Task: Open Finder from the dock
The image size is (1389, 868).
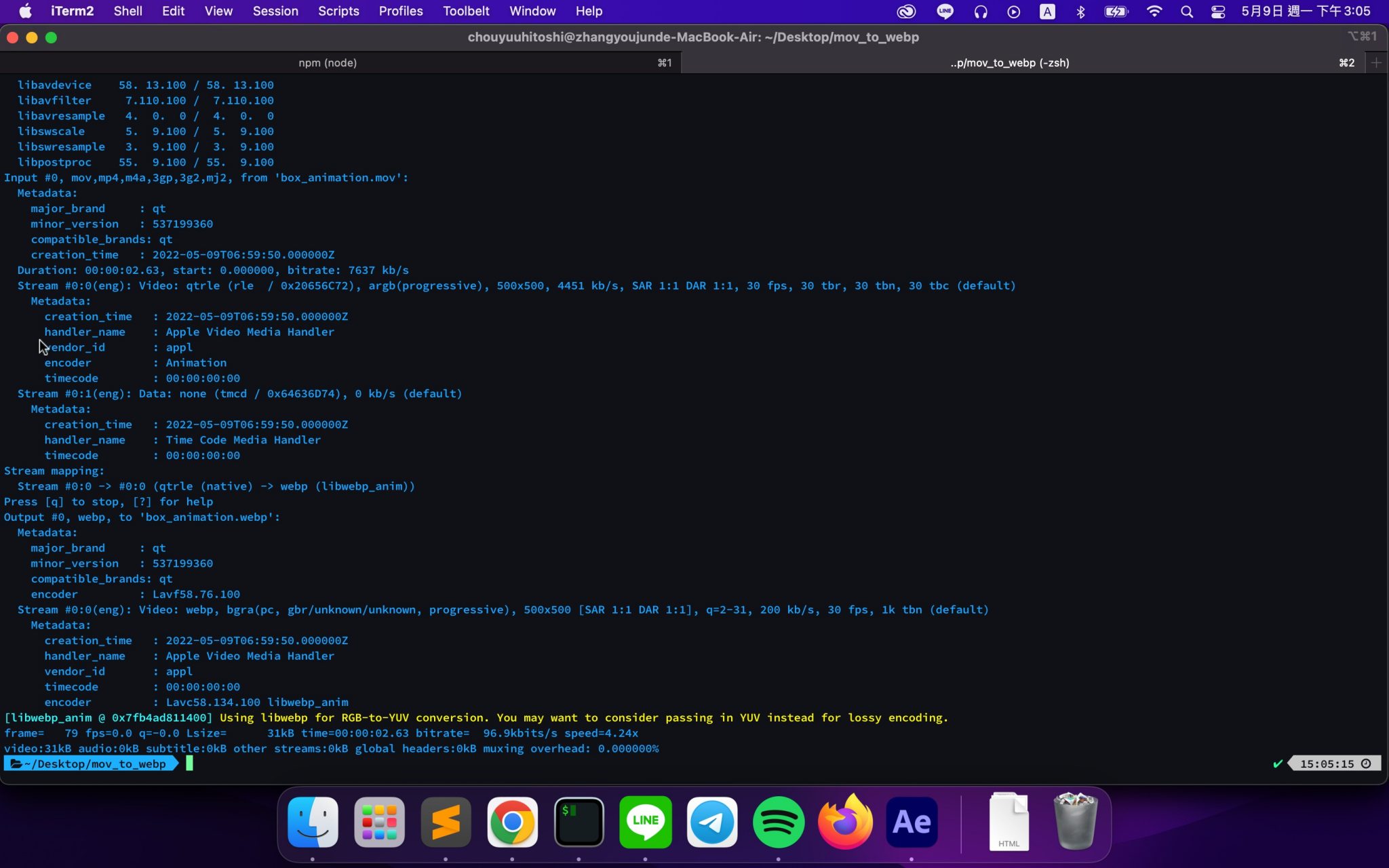Action: 313,822
